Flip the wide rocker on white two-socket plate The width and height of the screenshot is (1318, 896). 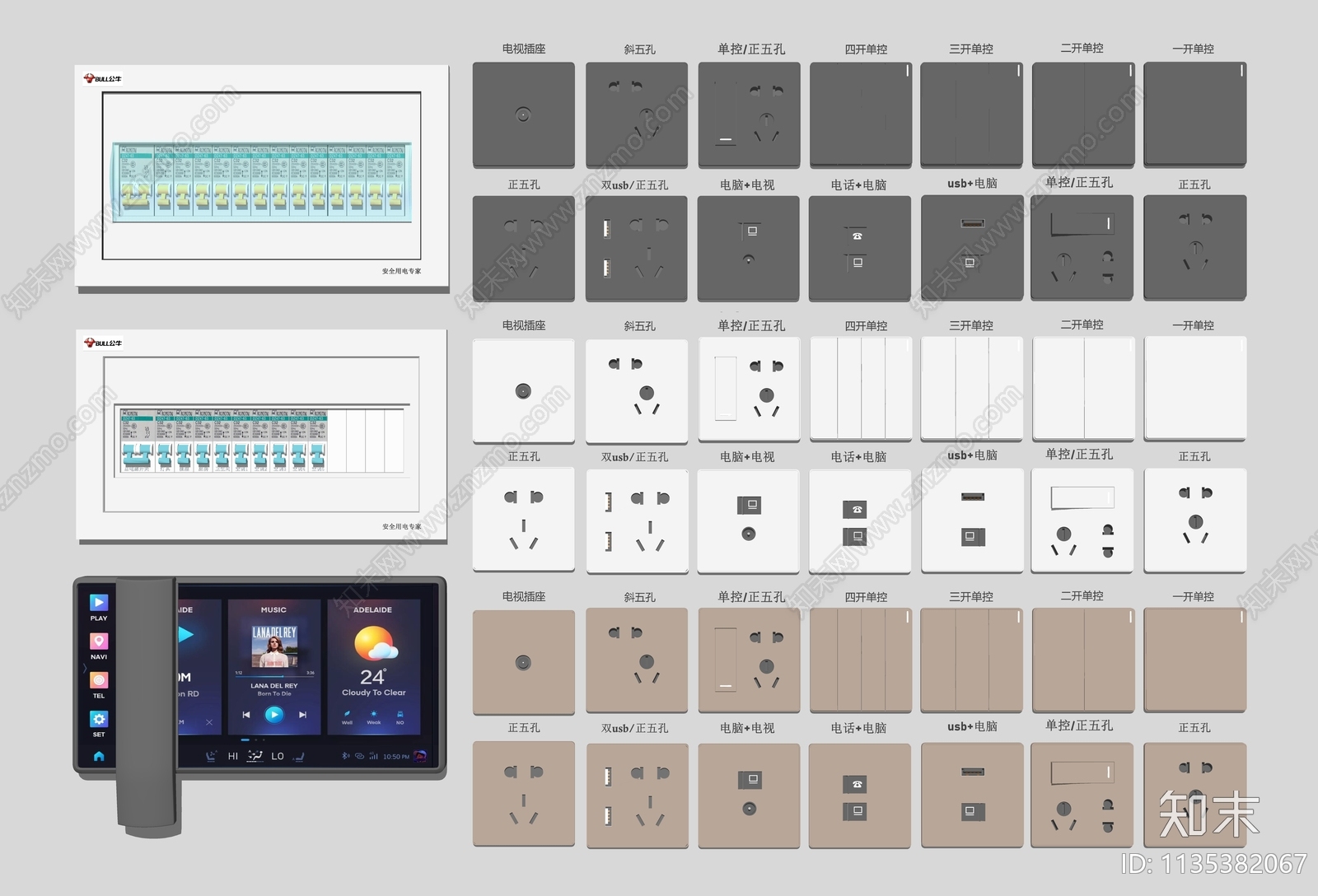pos(1082,497)
